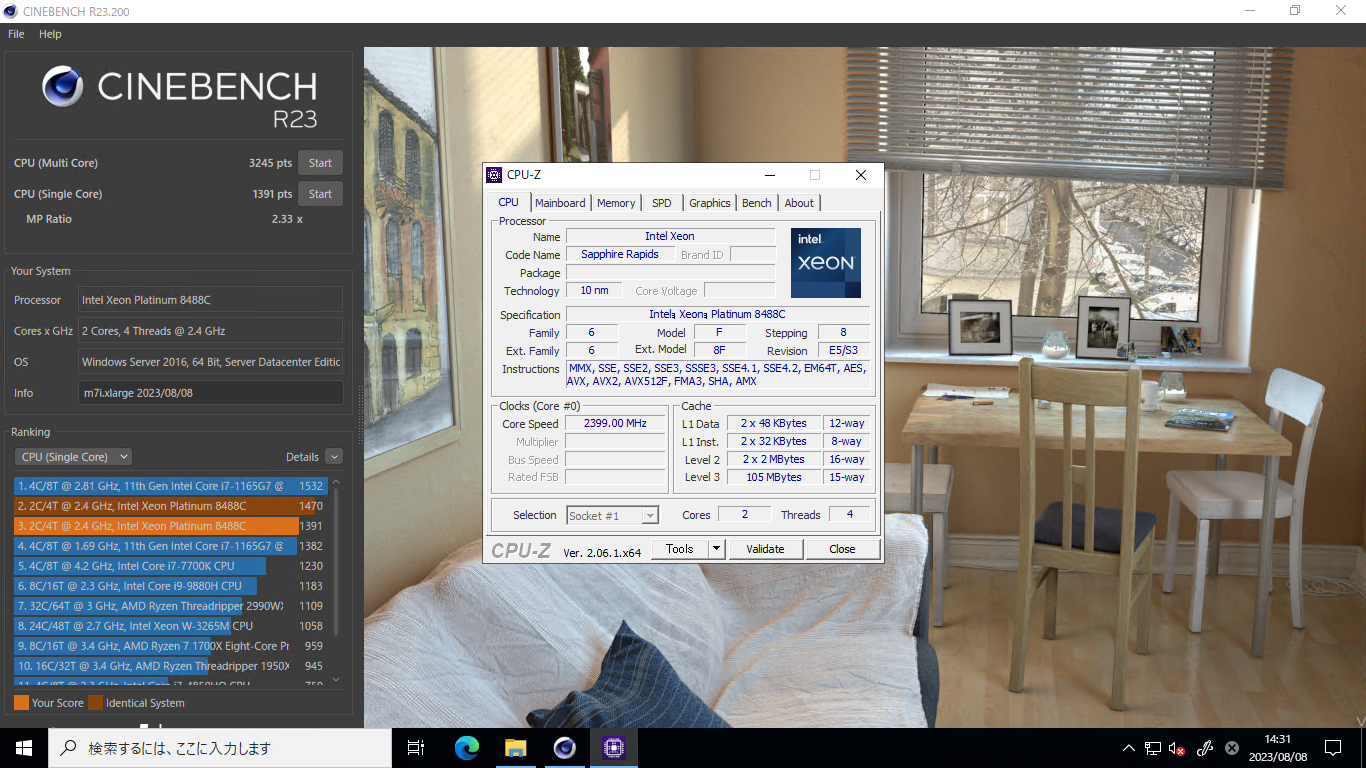The image size is (1366, 768).
Task: Click the Cinebench title bar app icon
Action: 11,11
